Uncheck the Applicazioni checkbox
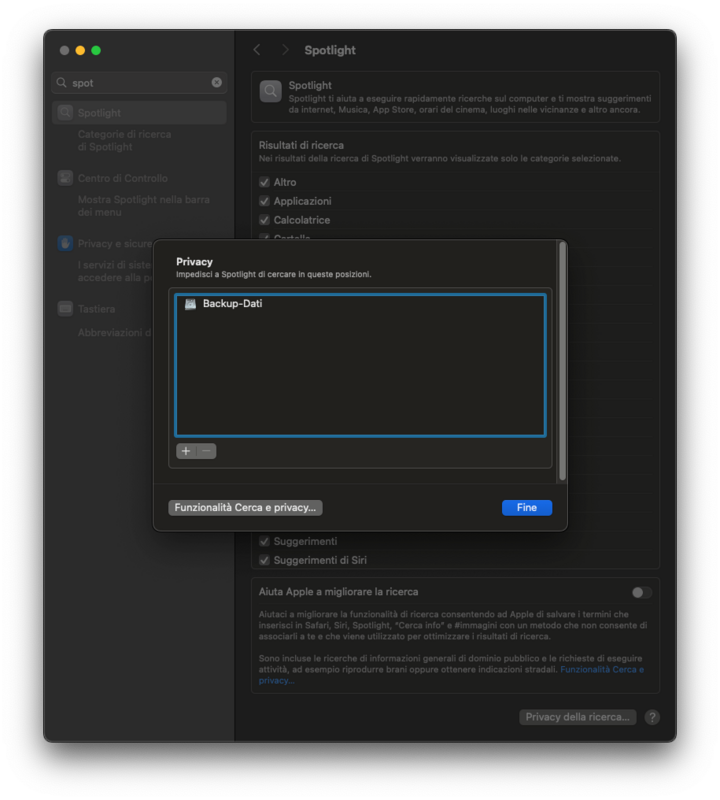 point(264,201)
